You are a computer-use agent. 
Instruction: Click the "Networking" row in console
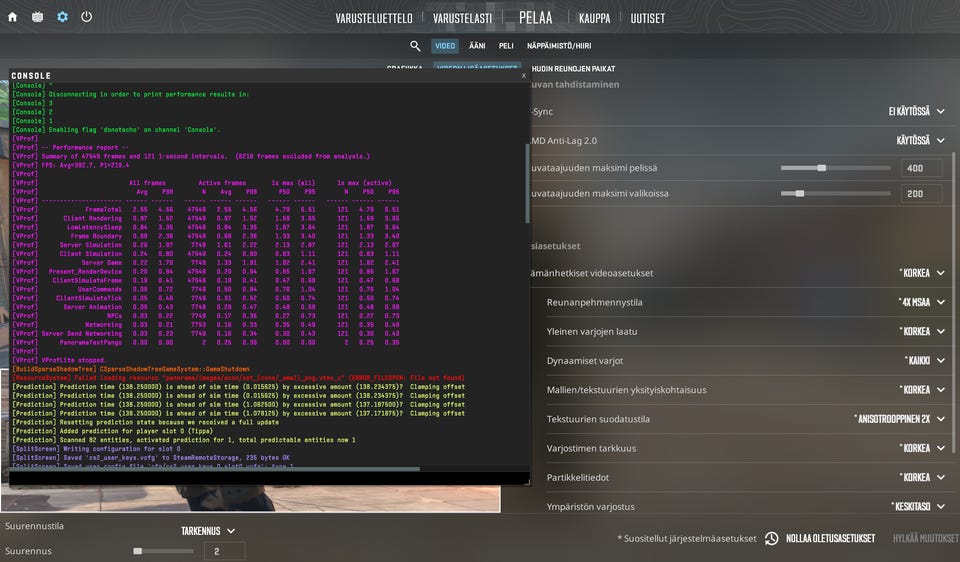pyautogui.click(x=206, y=324)
